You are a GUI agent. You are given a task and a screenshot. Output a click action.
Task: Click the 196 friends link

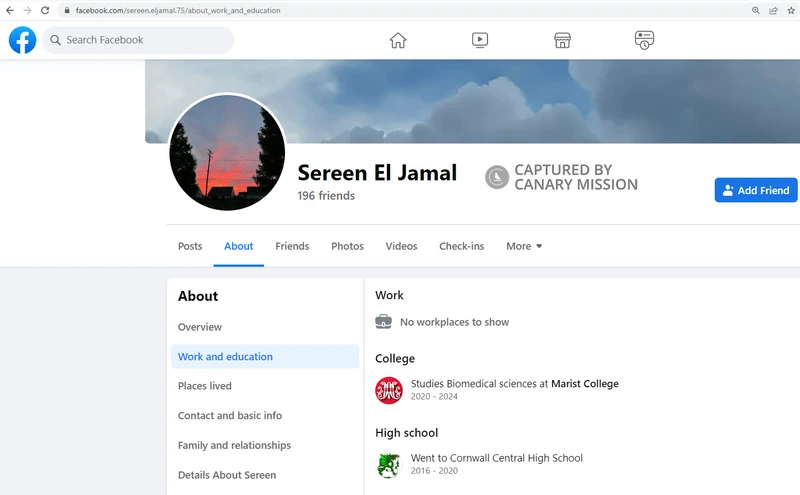(326, 195)
